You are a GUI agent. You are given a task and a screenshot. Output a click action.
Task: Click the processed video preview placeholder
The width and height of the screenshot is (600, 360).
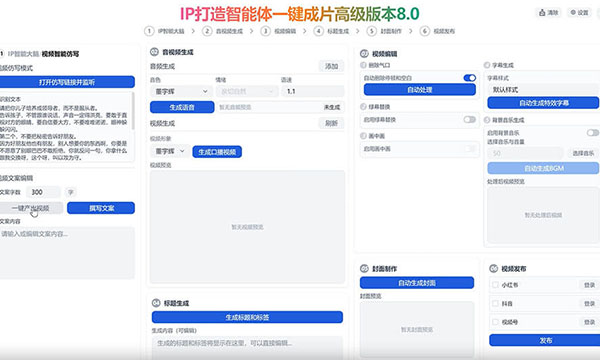click(x=543, y=215)
